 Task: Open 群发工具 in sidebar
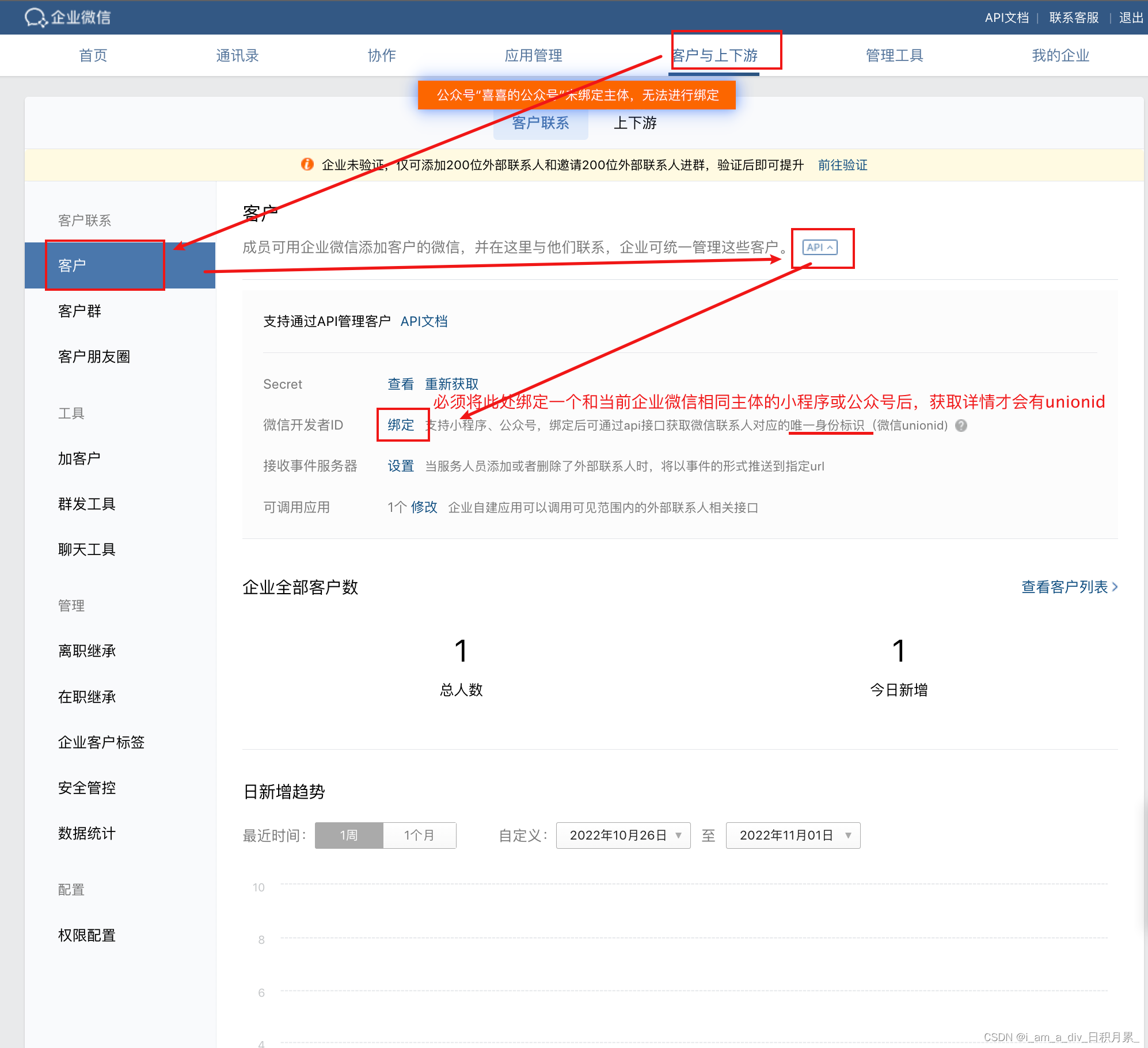tap(87, 504)
